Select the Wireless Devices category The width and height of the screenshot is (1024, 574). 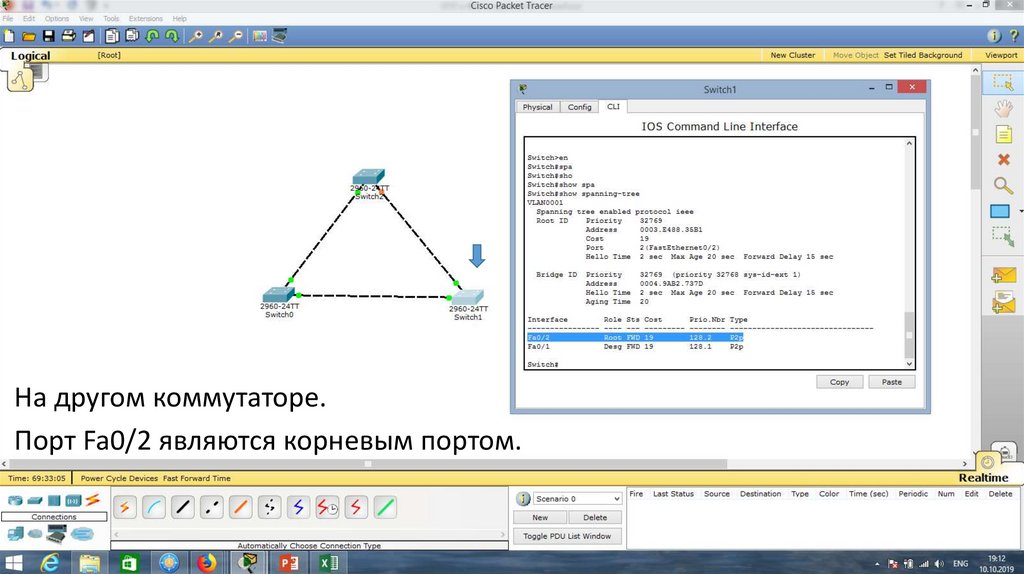pos(72,501)
